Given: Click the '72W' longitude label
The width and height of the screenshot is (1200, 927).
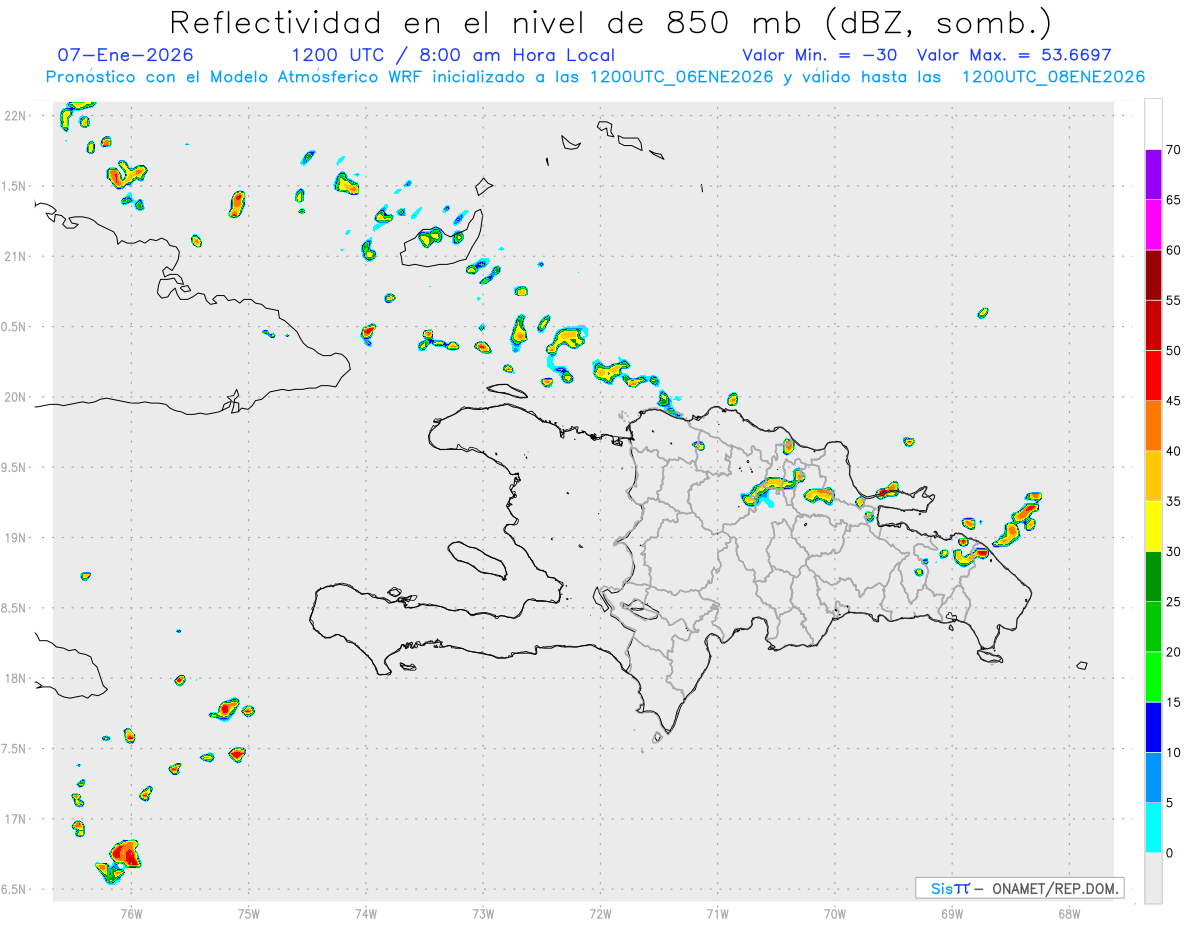Looking at the screenshot, I should point(600,913).
